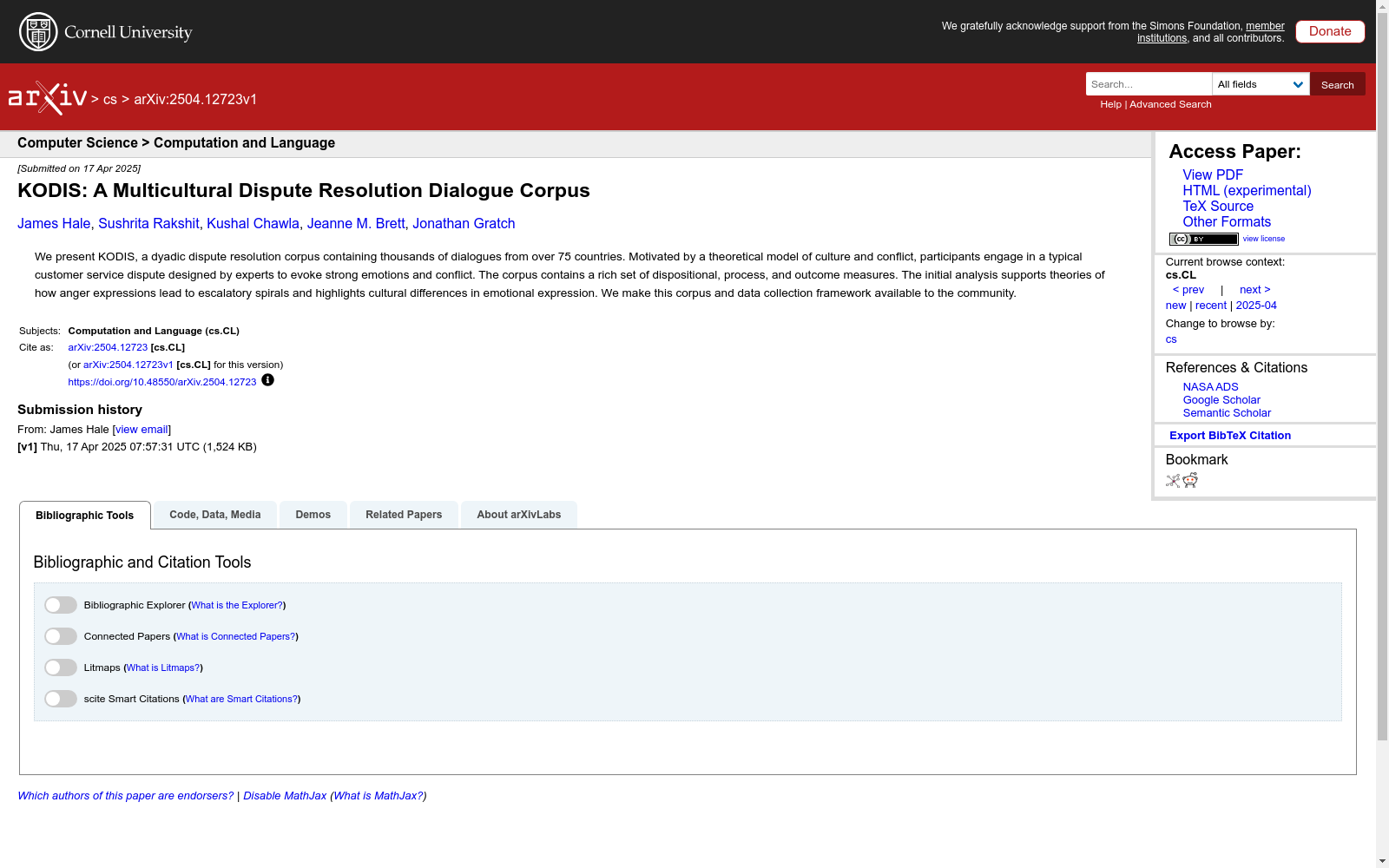Open Help link under search

click(x=1110, y=104)
